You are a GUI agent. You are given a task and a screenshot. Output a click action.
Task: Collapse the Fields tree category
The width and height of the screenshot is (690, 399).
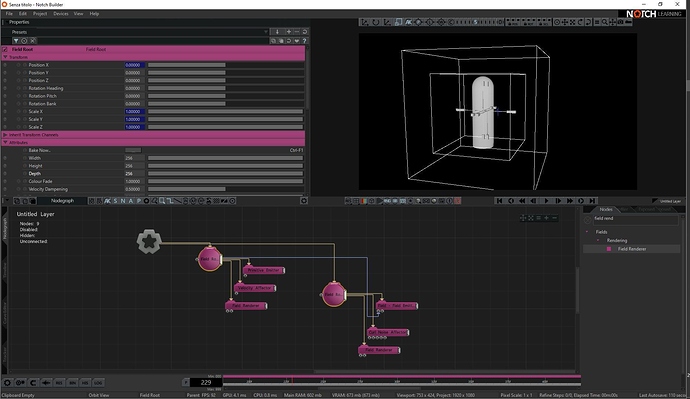(587, 232)
